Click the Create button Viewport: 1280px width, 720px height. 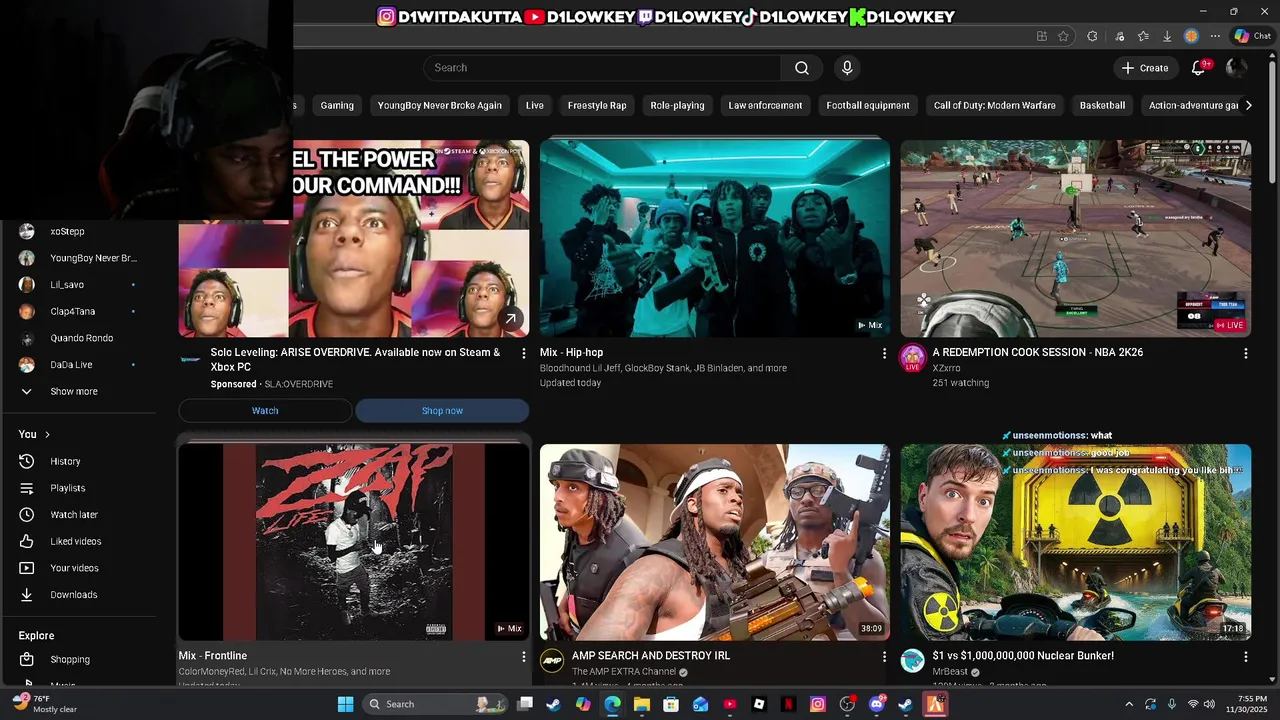point(1145,68)
